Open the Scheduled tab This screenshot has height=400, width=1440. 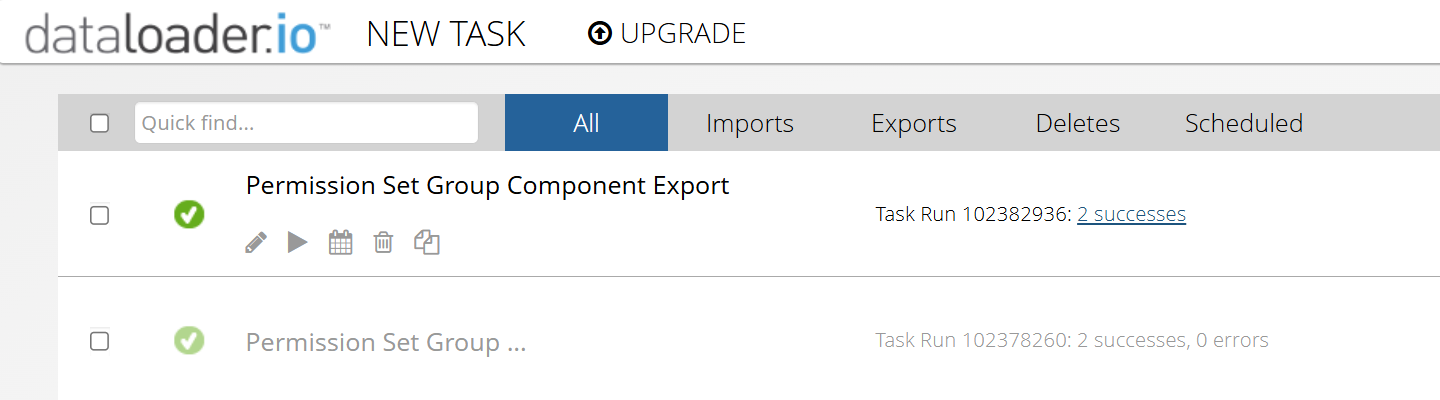click(x=1244, y=123)
